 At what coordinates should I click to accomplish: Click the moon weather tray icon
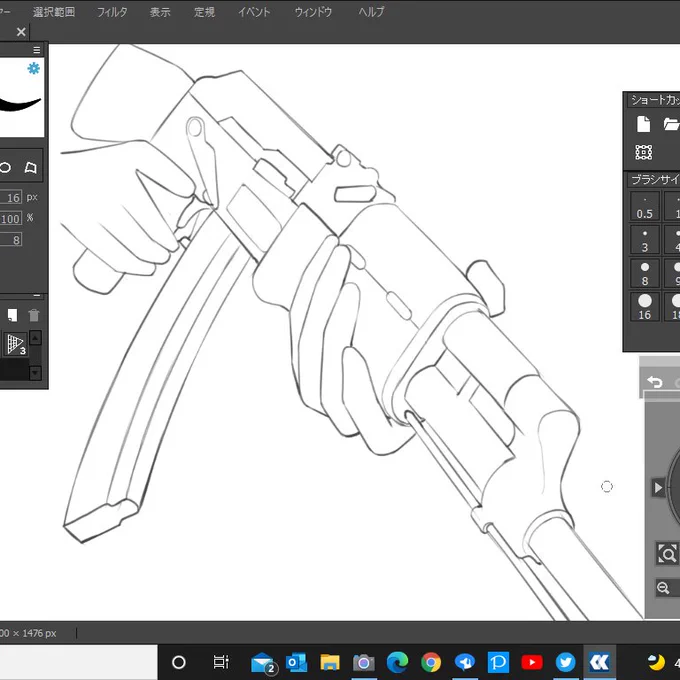tap(657, 662)
